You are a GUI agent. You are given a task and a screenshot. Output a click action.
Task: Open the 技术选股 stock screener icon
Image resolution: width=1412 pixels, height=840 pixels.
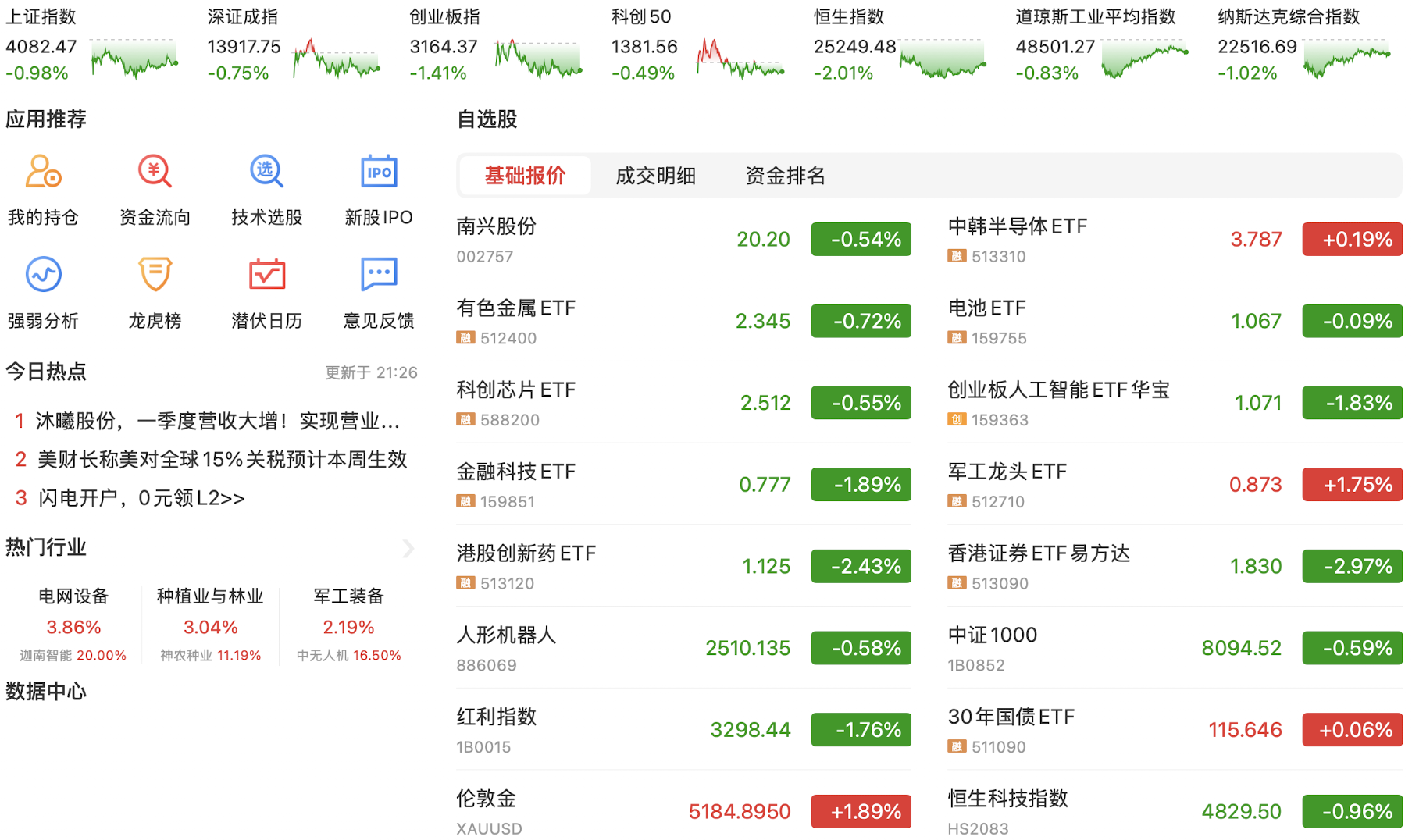(x=266, y=172)
